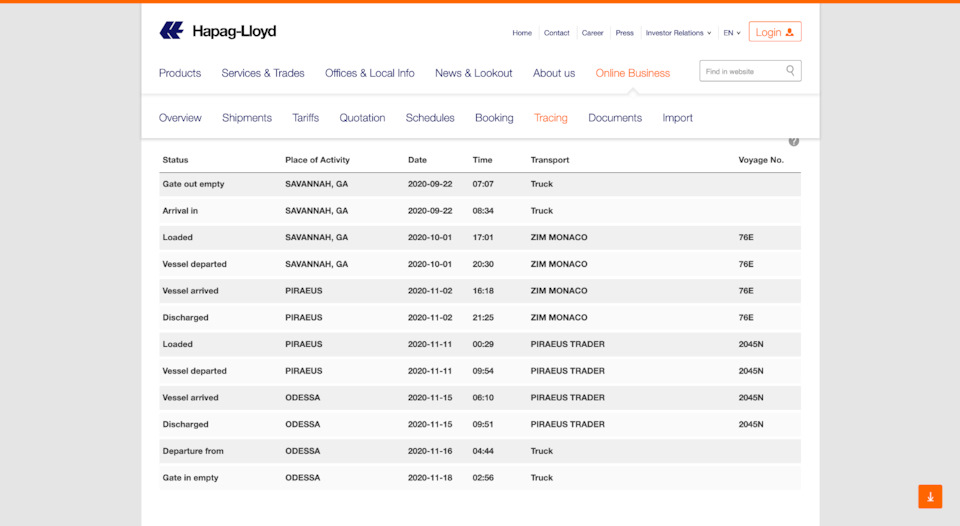The width and height of the screenshot is (960, 526).
Task: Switch to the Schedules tab
Action: pos(430,118)
